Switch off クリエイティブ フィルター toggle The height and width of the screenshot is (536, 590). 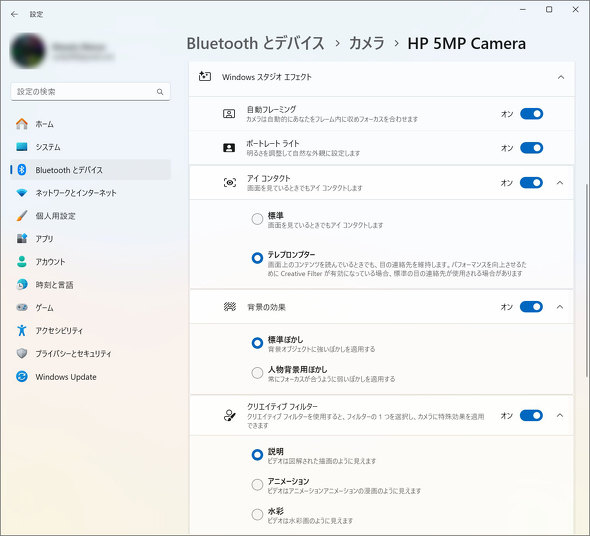[531, 416]
